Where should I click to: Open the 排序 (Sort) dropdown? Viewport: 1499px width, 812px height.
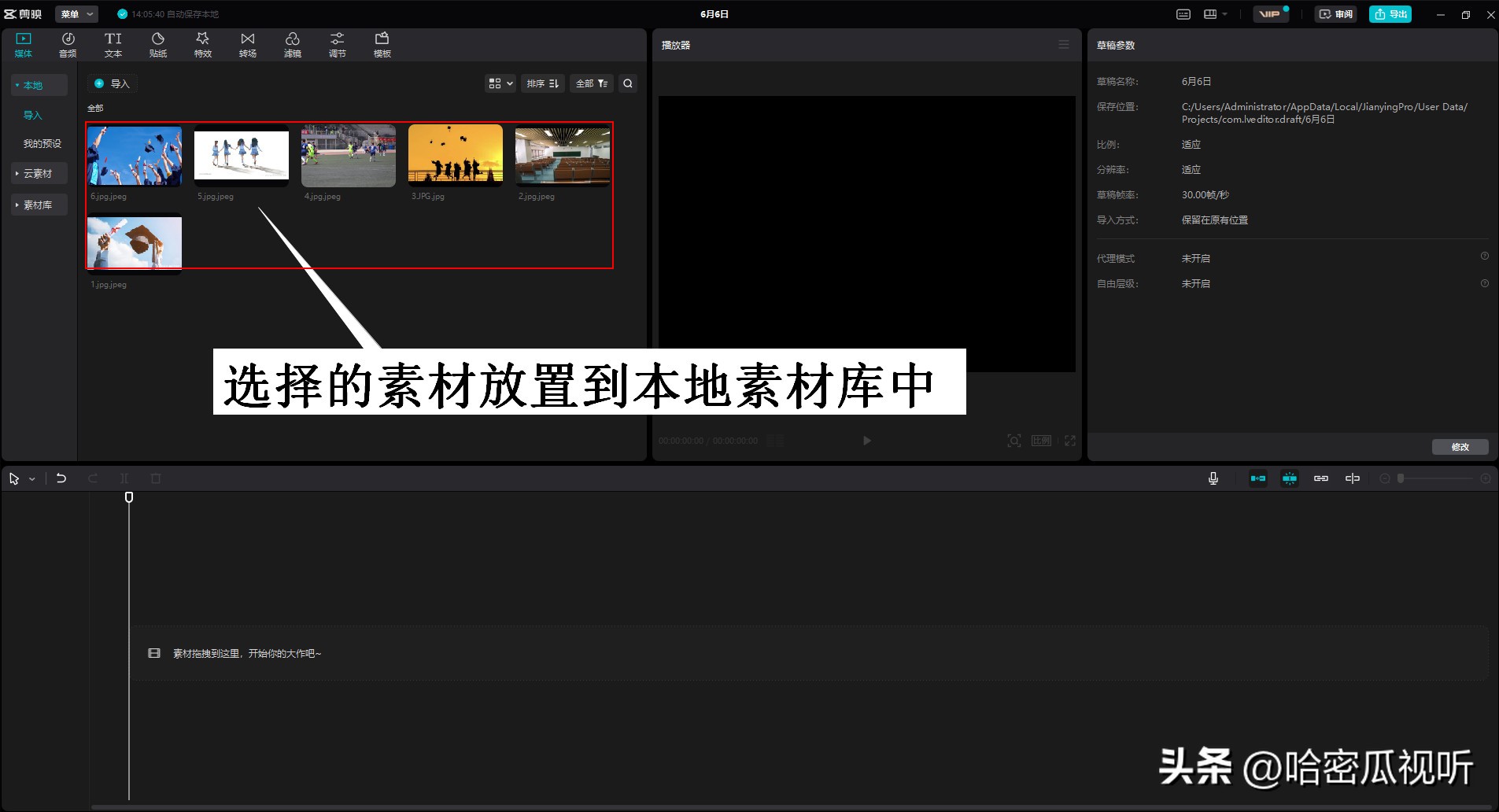(x=541, y=83)
